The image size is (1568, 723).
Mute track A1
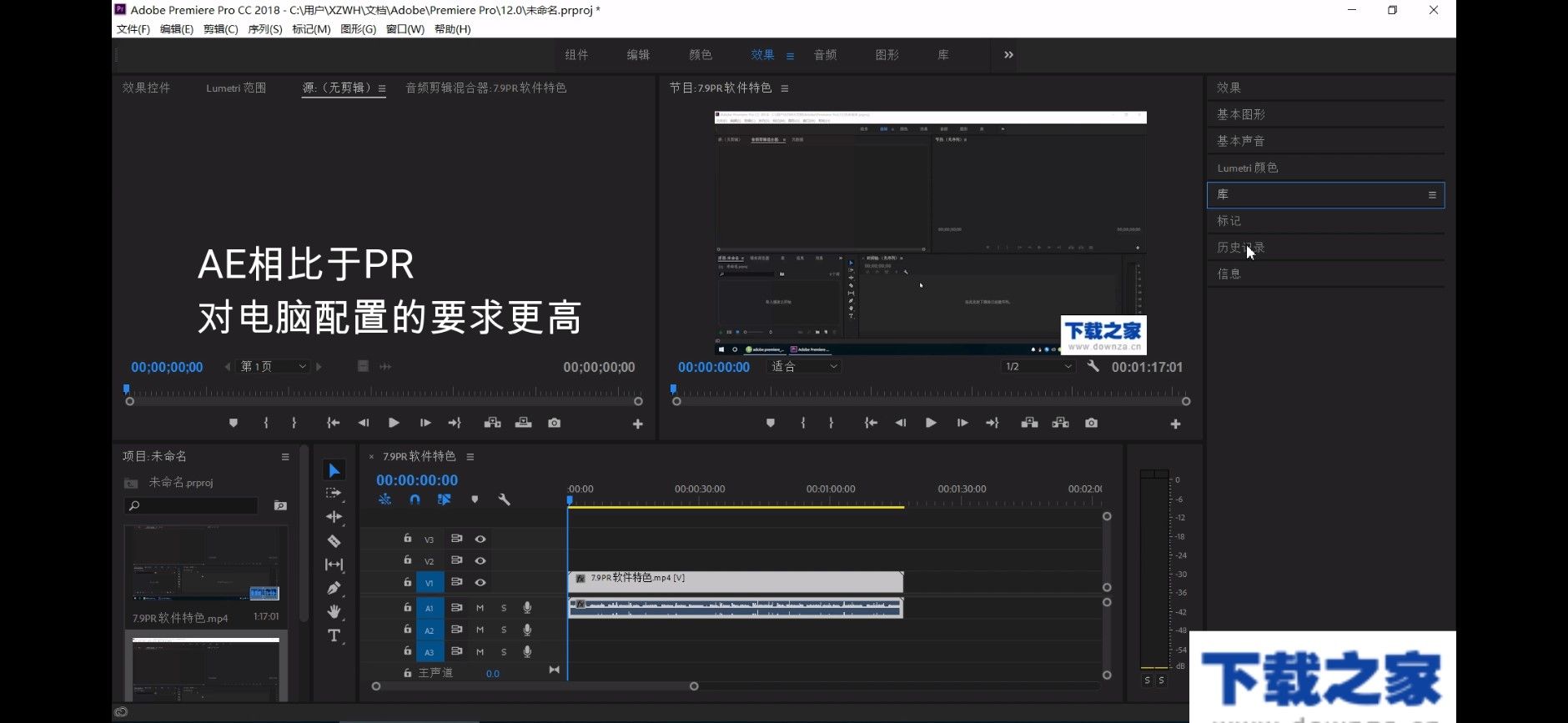click(x=480, y=608)
